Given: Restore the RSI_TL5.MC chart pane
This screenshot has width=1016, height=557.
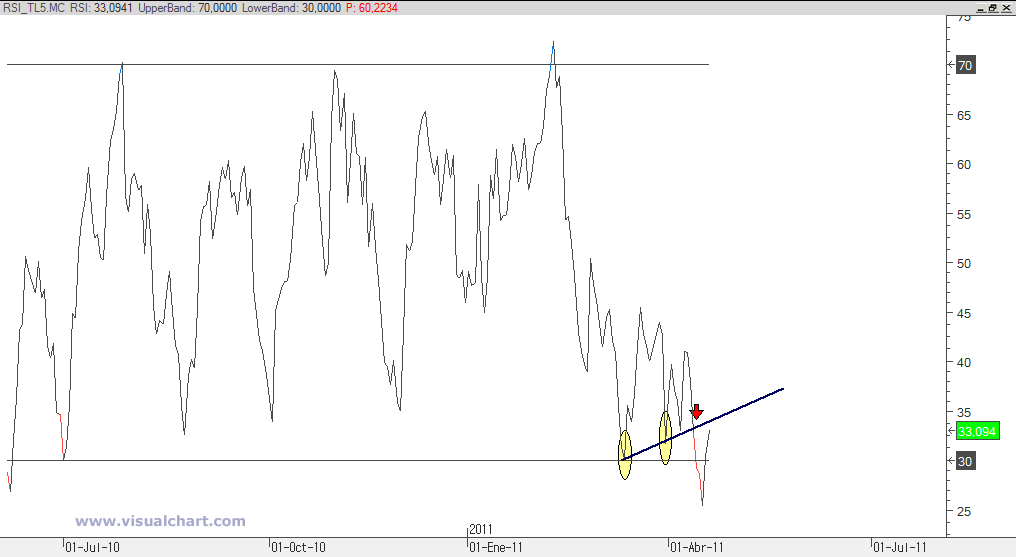Looking at the screenshot, I should click(993, 8).
